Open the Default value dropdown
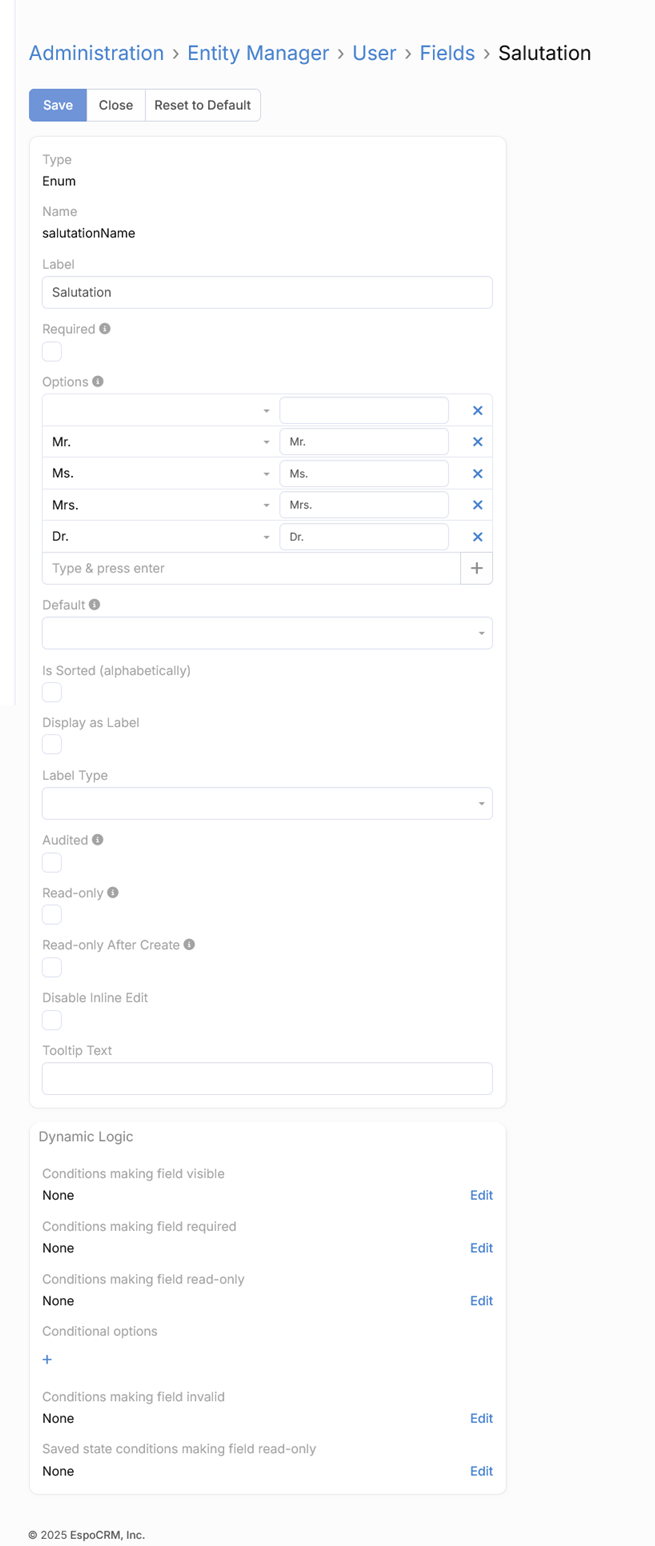This screenshot has width=655, height=1546. coord(267,633)
